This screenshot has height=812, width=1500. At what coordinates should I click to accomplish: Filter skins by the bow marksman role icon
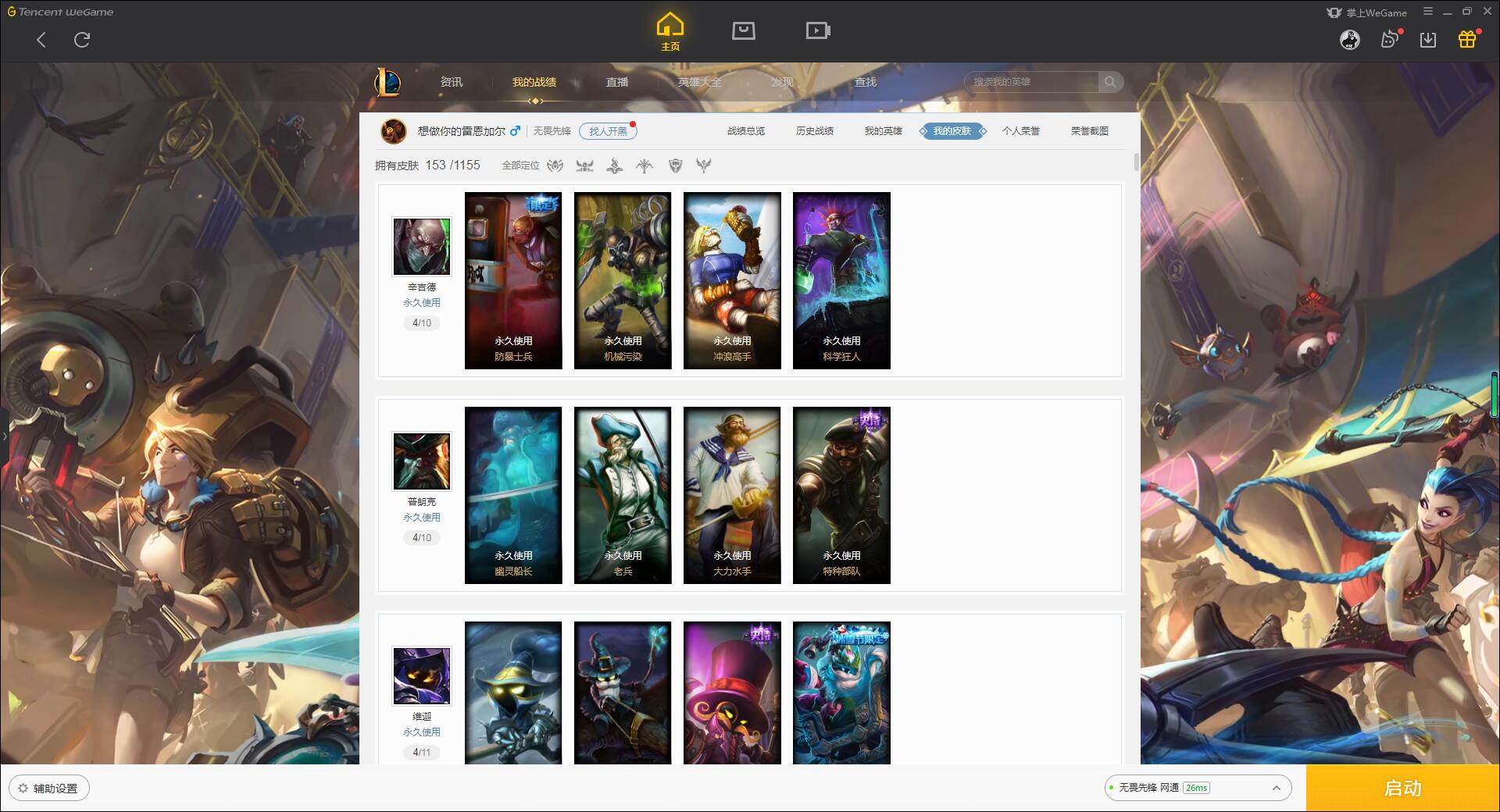[645, 166]
